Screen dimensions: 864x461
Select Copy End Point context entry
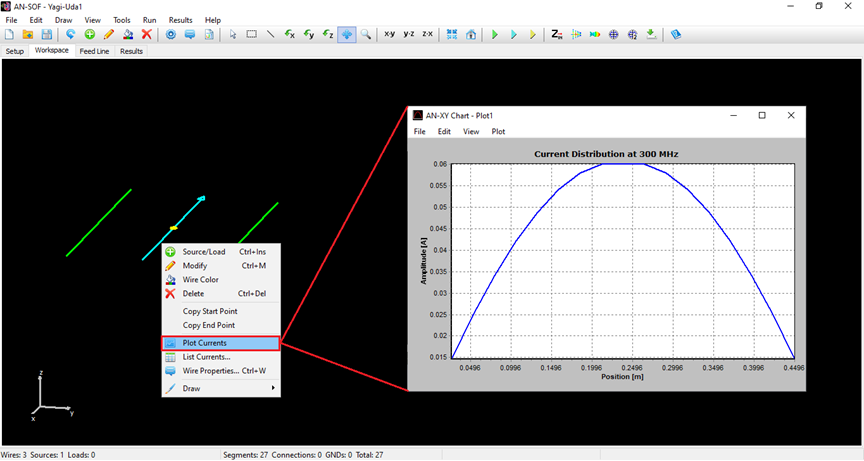221,325
